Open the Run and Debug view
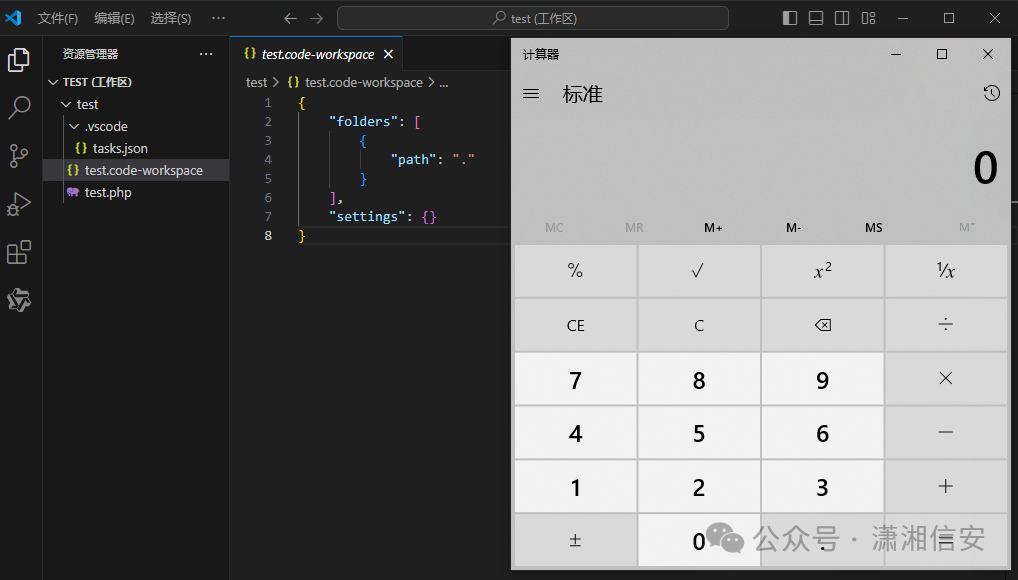1018x580 pixels. (x=19, y=204)
